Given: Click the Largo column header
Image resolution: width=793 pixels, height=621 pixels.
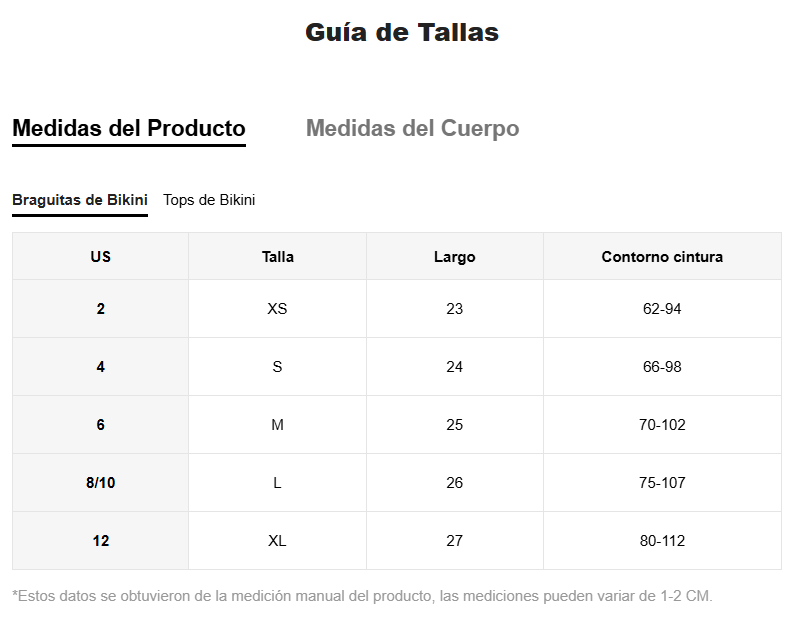Looking at the screenshot, I should (454, 257).
